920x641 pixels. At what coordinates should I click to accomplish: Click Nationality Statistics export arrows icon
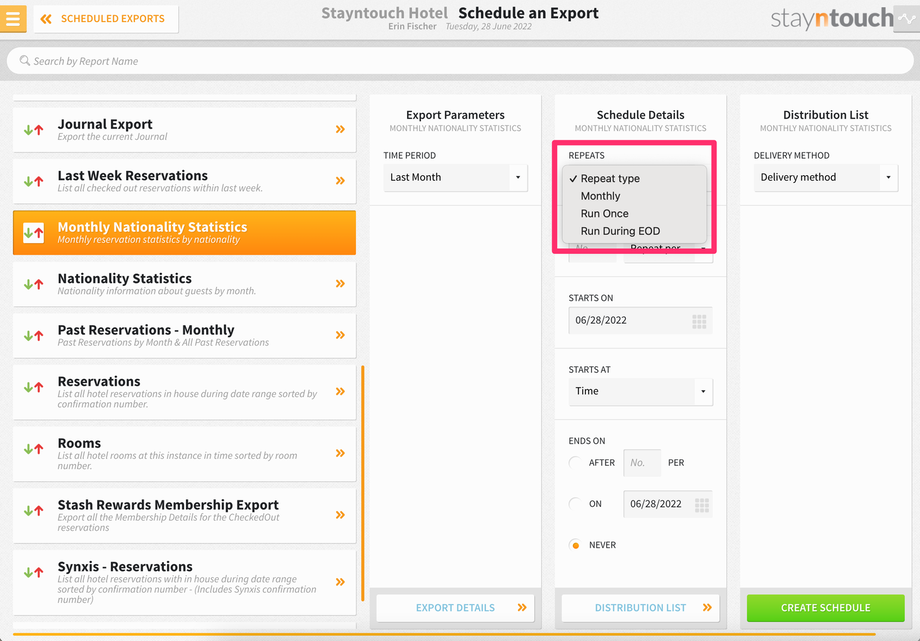coord(33,284)
